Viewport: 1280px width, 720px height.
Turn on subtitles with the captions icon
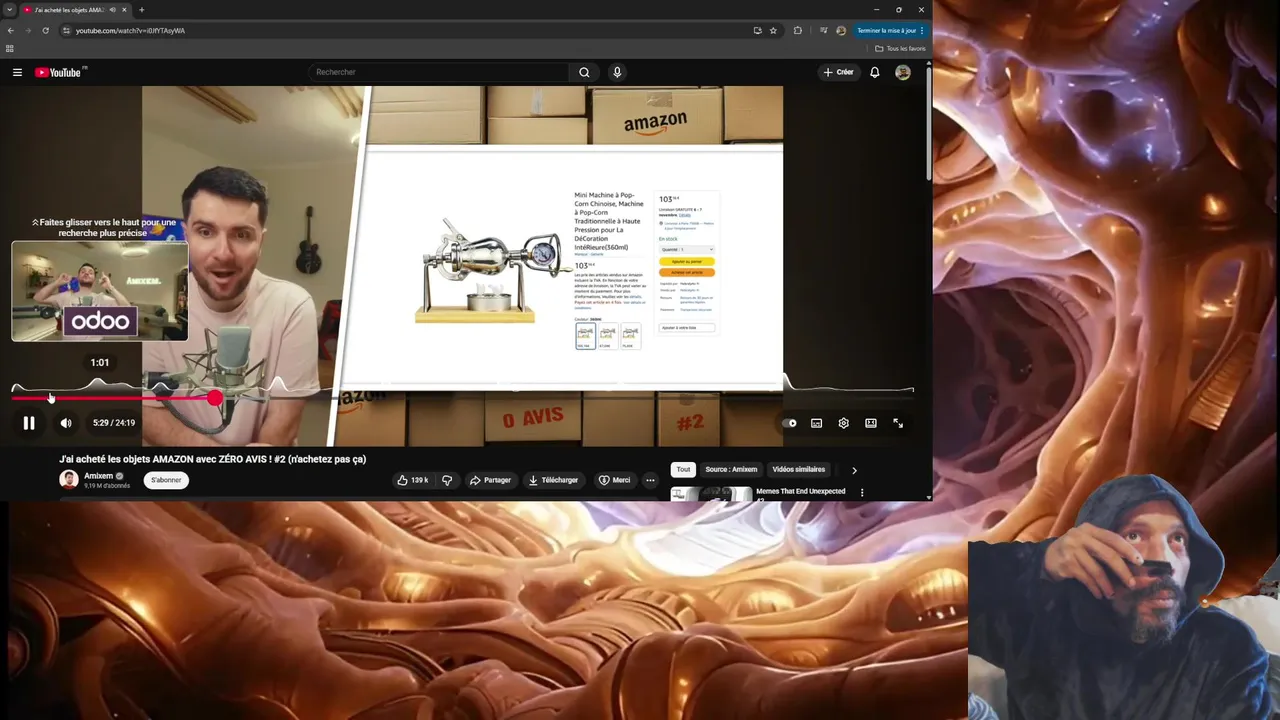pos(816,423)
